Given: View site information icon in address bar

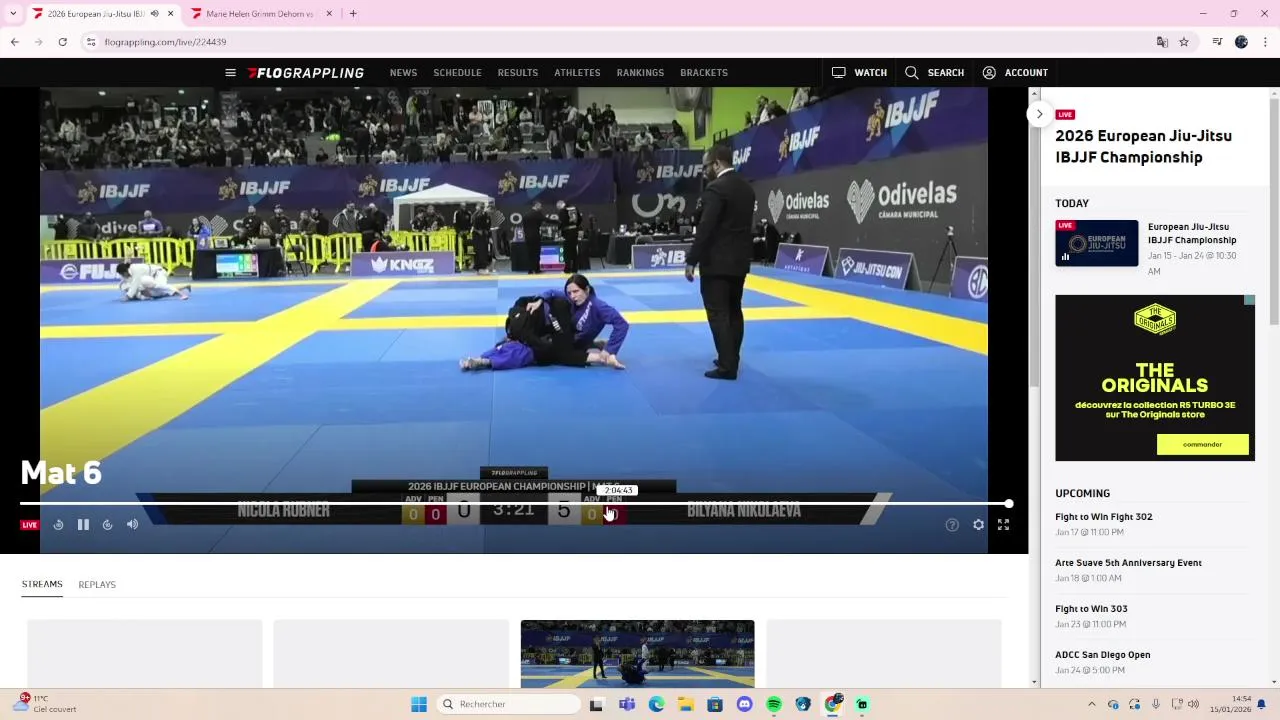Looking at the screenshot, I should pyautogui.click(x=91, y=42).
